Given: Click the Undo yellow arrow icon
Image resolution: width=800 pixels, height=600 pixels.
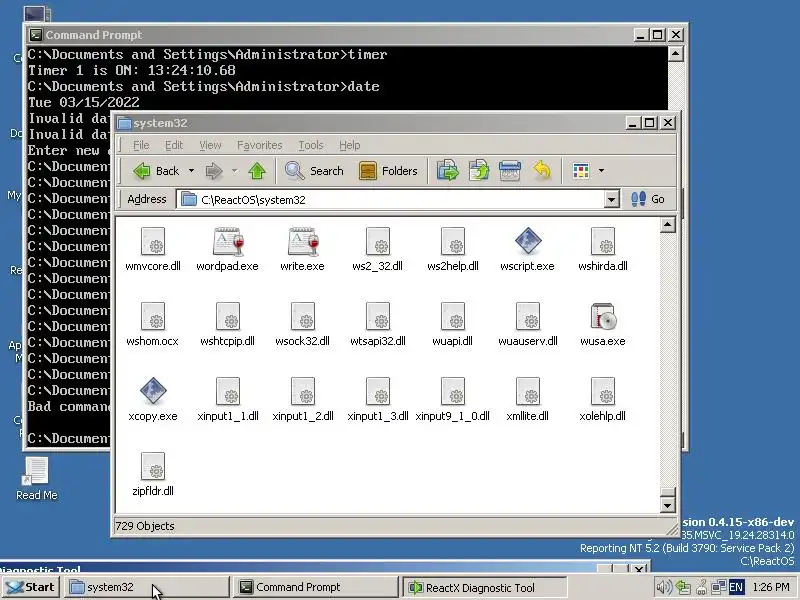Looking at the screenshot, I should 542,171.
